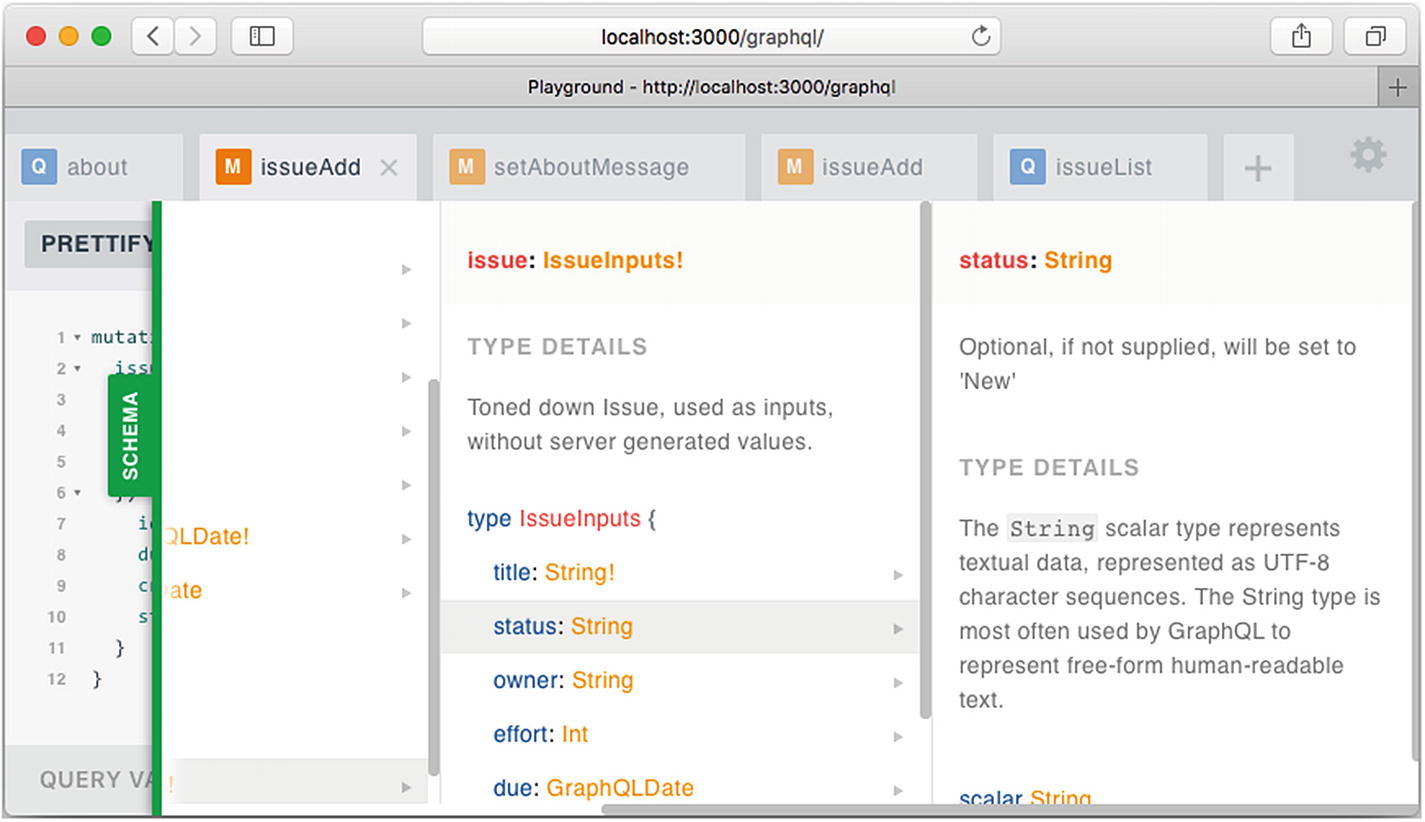Click Safari's reload page icon

980,37
